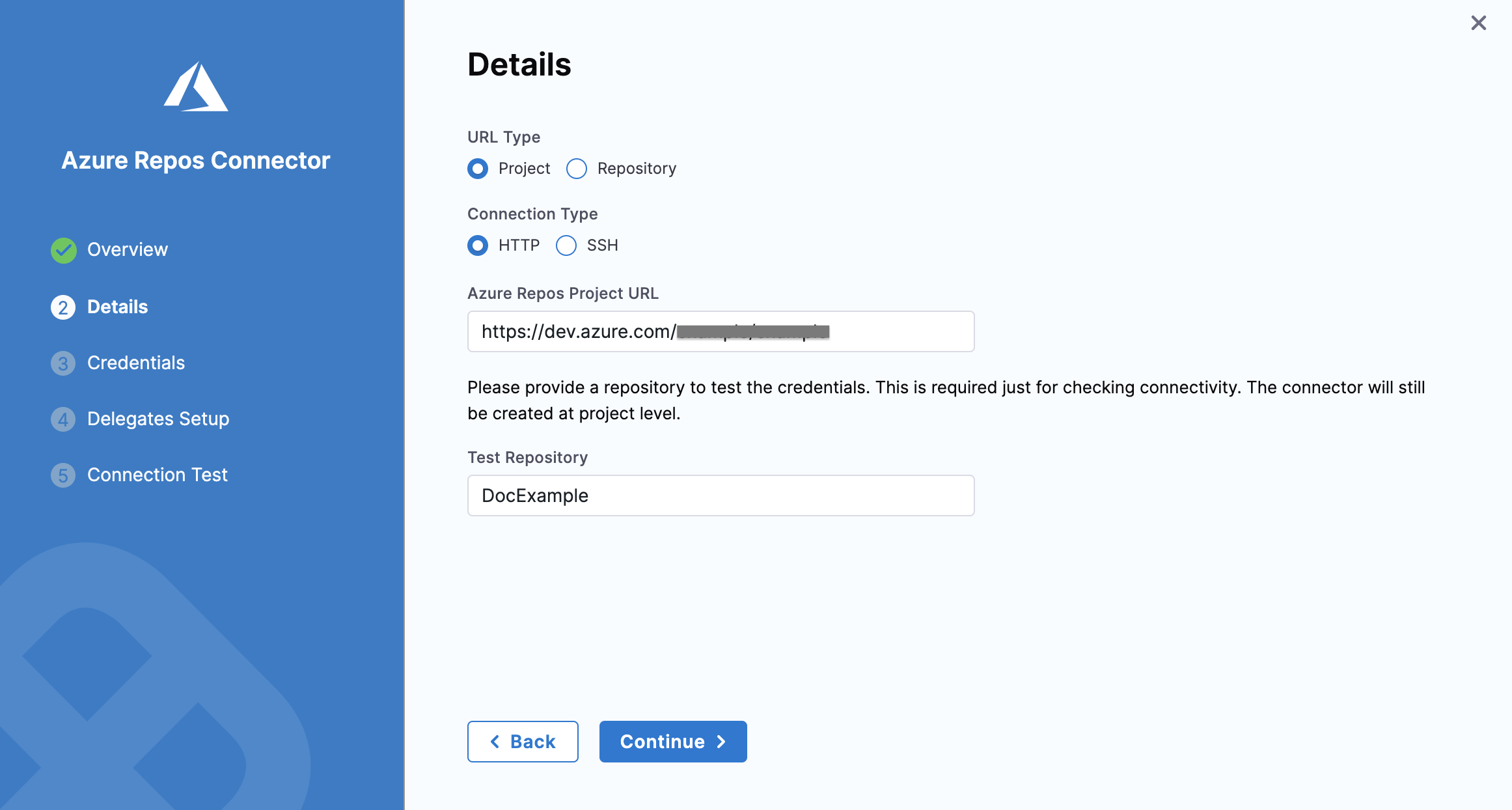Click the green Overview checkmark icon
Viewport: 1512px width, 810px height.
click(64, 250)
